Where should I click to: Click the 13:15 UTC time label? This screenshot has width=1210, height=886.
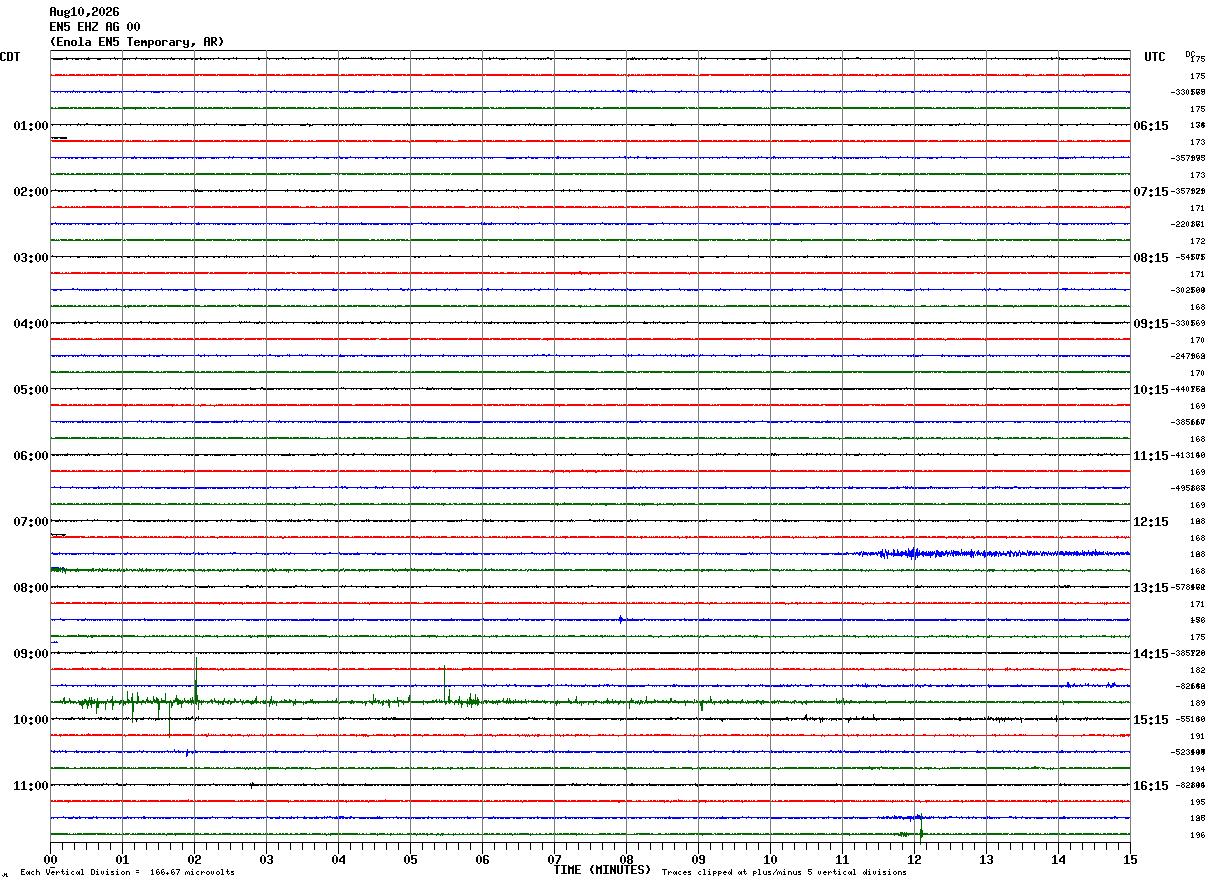pos(1151,588)
